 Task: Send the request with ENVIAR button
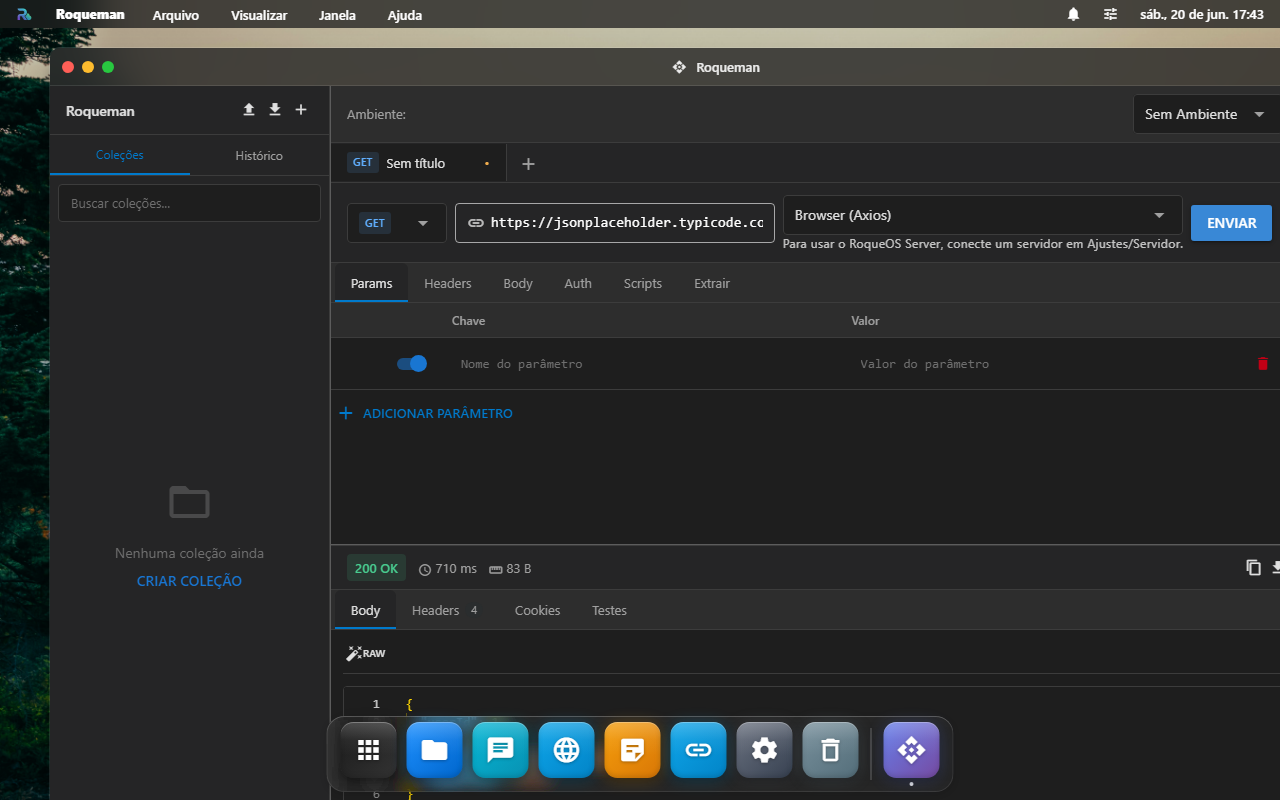coord(1231,223)
